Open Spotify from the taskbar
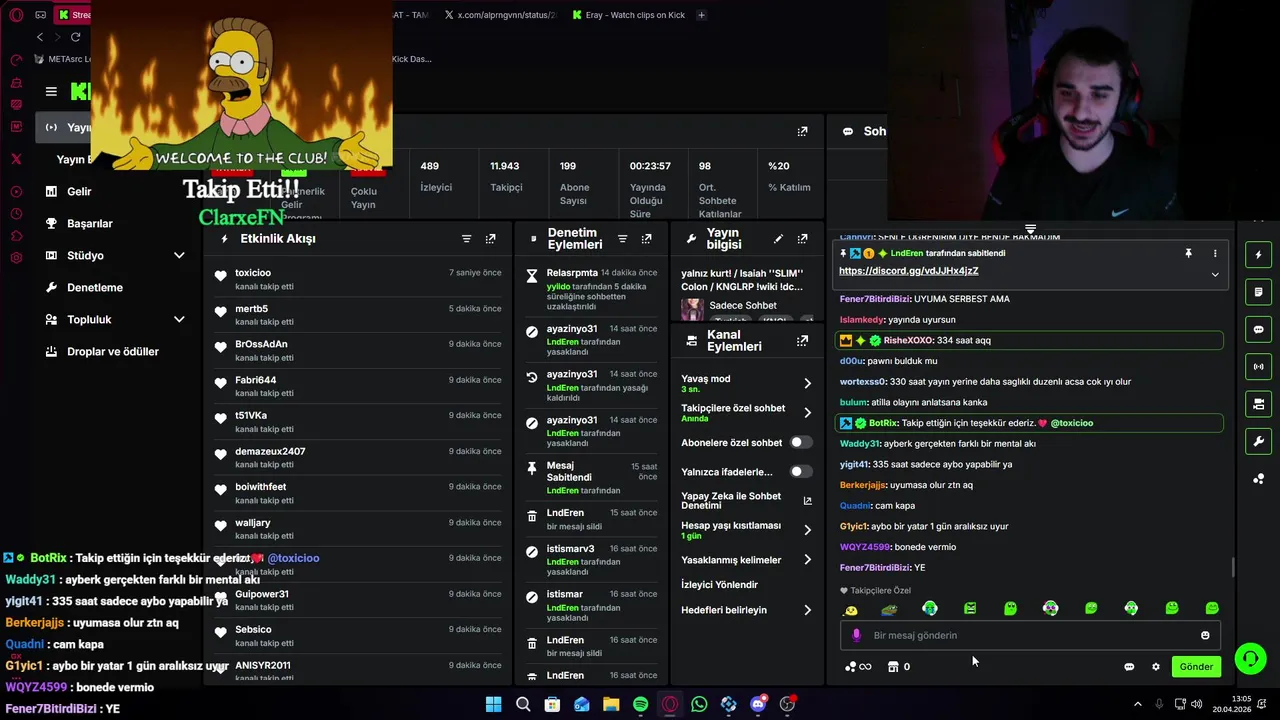 (x=640, y=704)
